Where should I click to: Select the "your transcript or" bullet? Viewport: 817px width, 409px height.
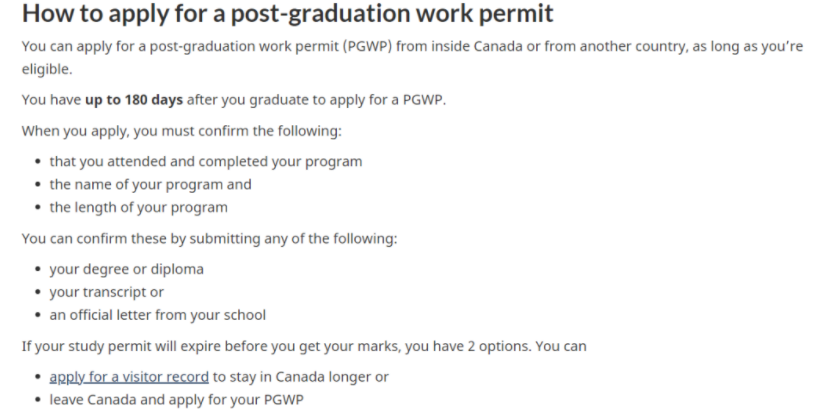(106, 292)
